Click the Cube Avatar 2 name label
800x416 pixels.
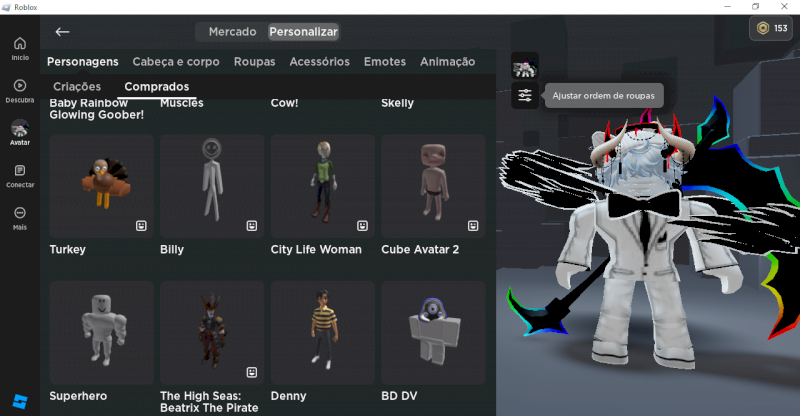pos(420,250)
